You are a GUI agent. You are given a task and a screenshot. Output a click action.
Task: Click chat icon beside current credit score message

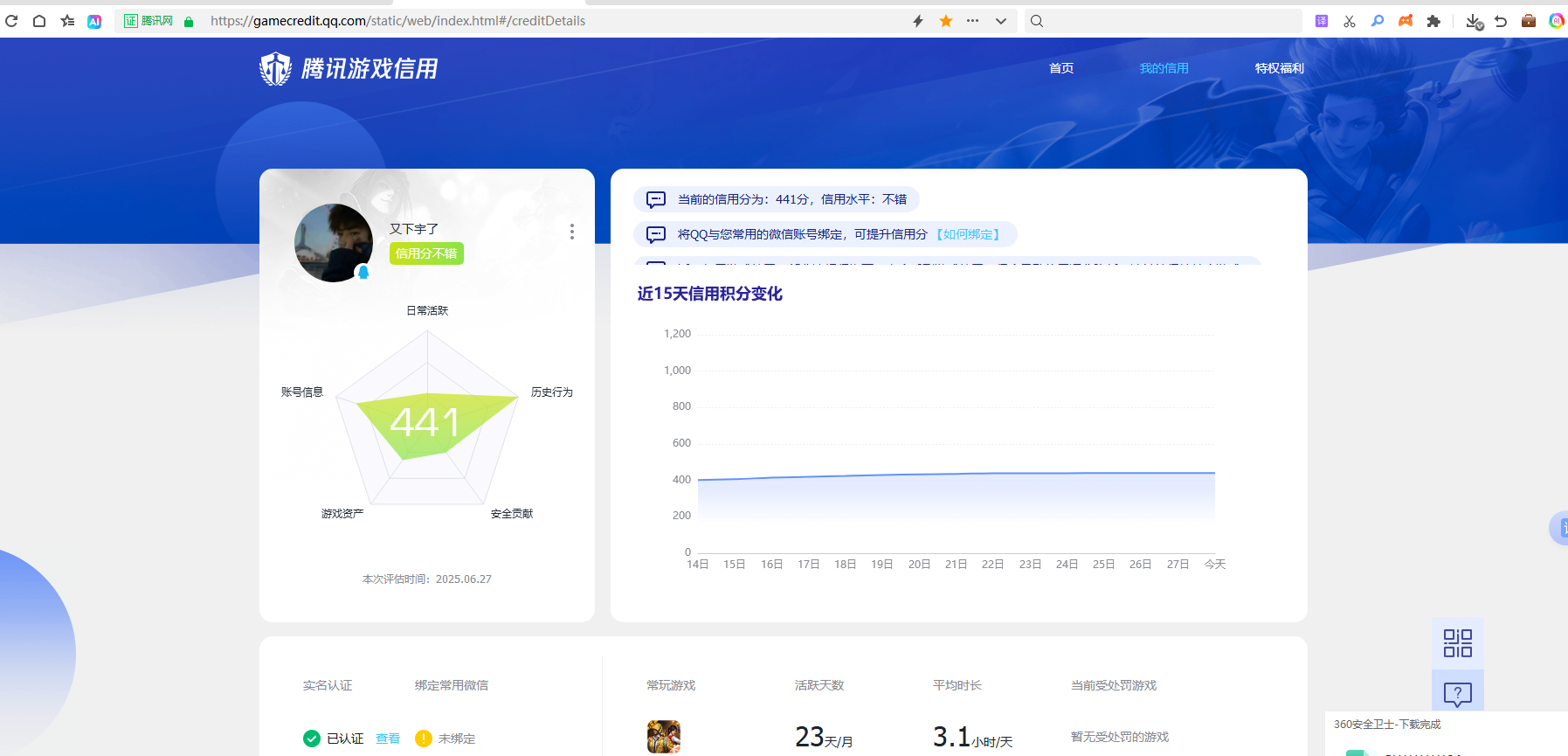coord(656,199)
